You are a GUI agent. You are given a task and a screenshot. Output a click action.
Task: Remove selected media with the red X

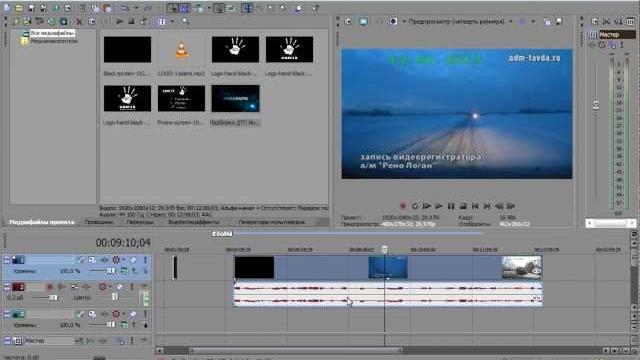point(79,21)
